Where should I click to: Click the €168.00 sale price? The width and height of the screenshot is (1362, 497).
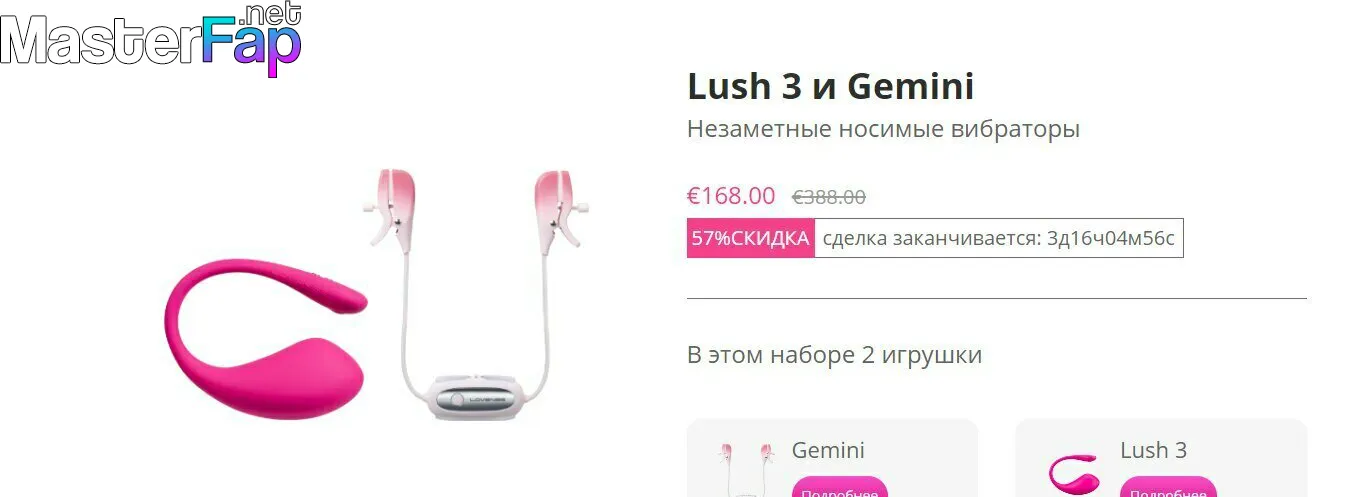[731, 196]
